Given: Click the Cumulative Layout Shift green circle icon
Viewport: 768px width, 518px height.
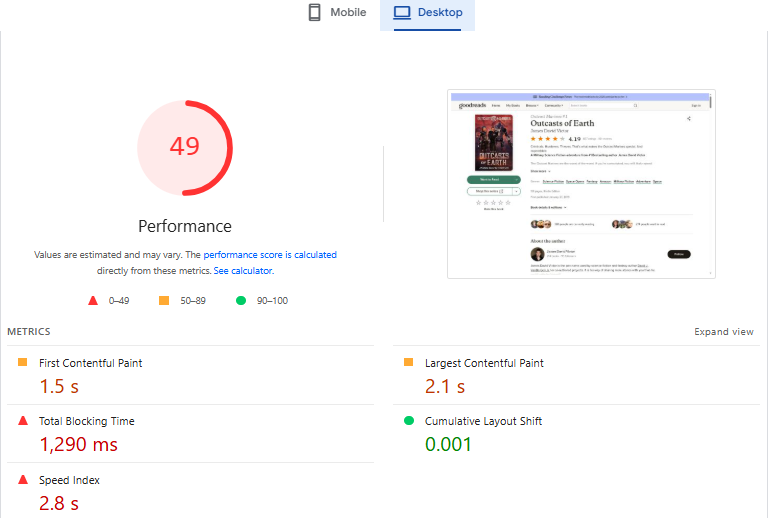Looking at the screenshot, I should click(409, 420).
